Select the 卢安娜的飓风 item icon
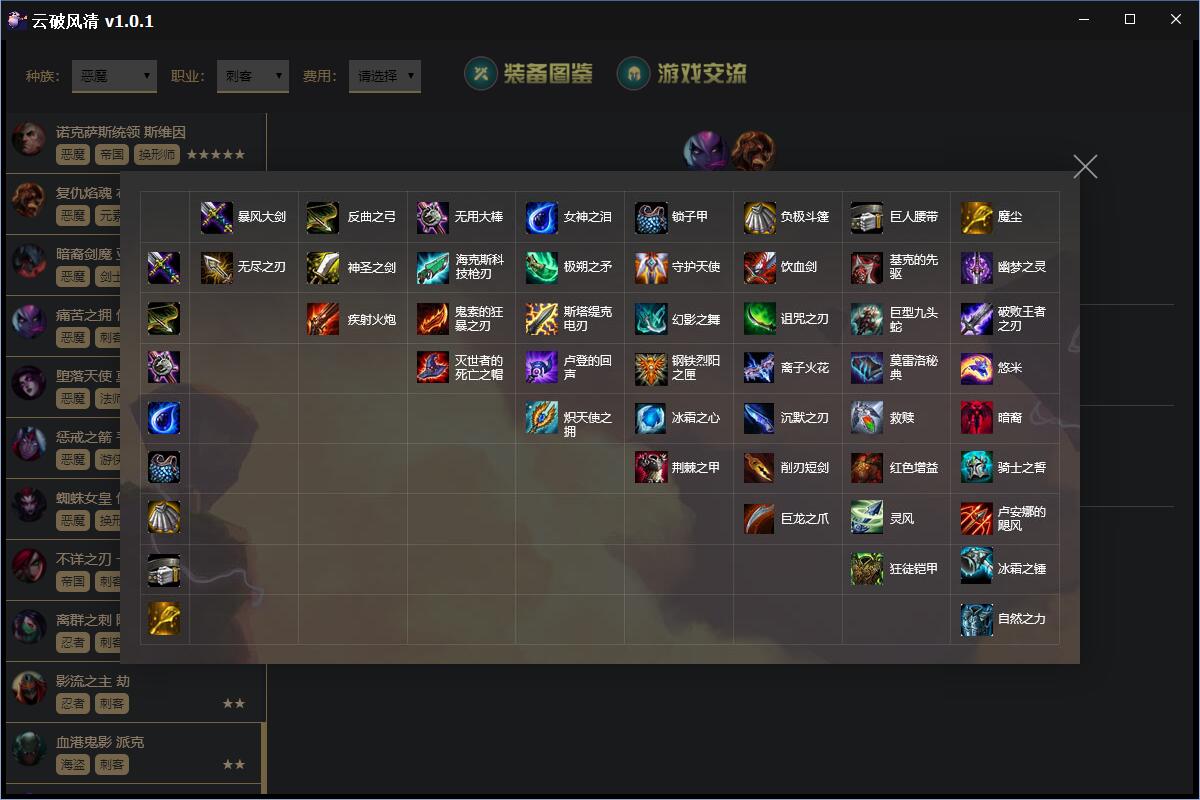The width and height of the screenshot is (1200, 800). 977,518
